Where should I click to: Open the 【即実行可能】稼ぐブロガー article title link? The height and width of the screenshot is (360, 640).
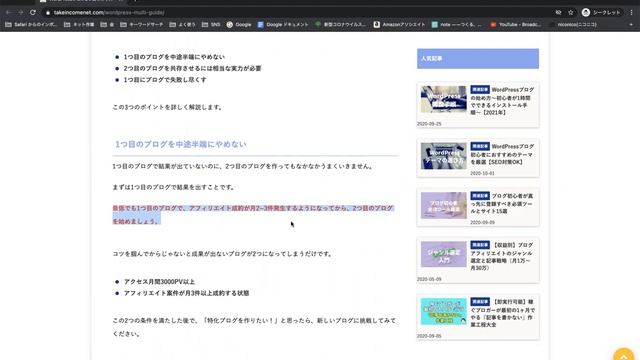[x=502, y=313]
